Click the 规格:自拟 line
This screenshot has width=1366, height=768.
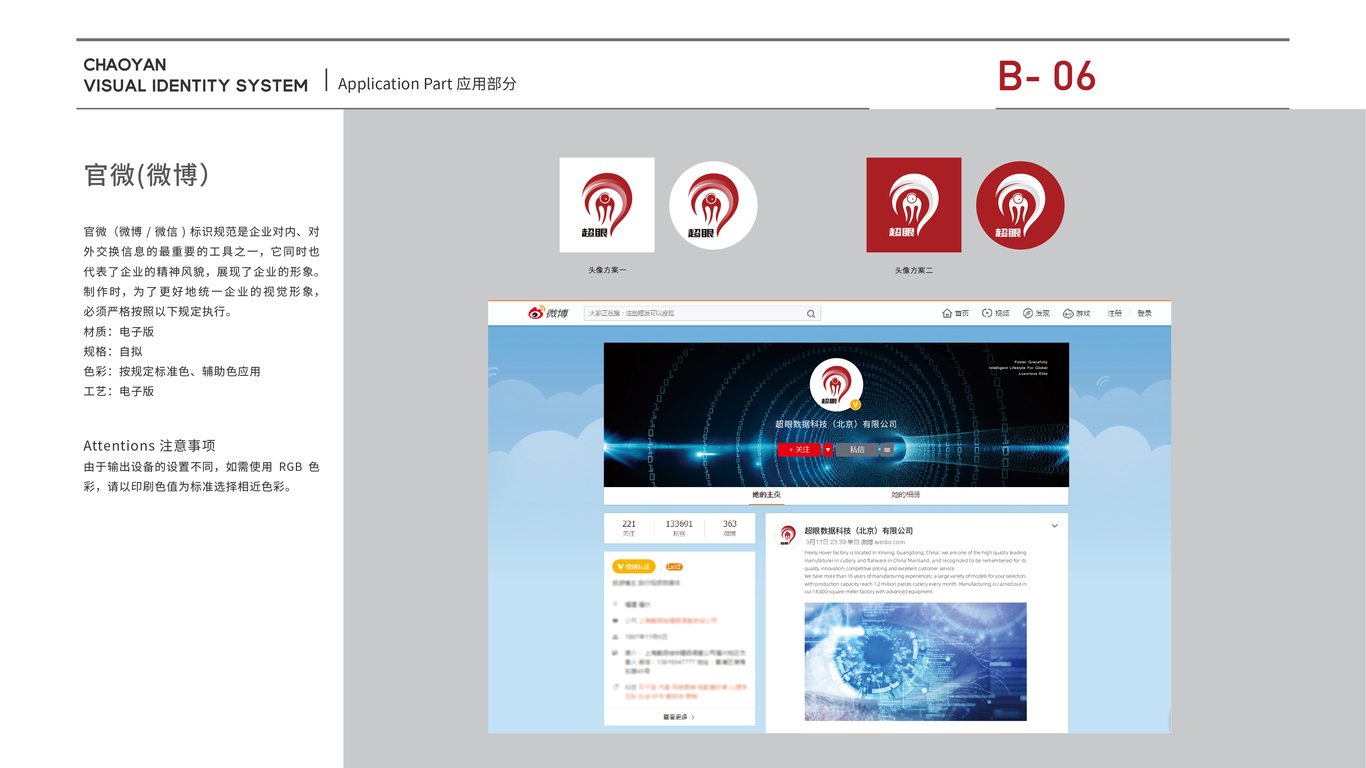[x=113, y=352]
